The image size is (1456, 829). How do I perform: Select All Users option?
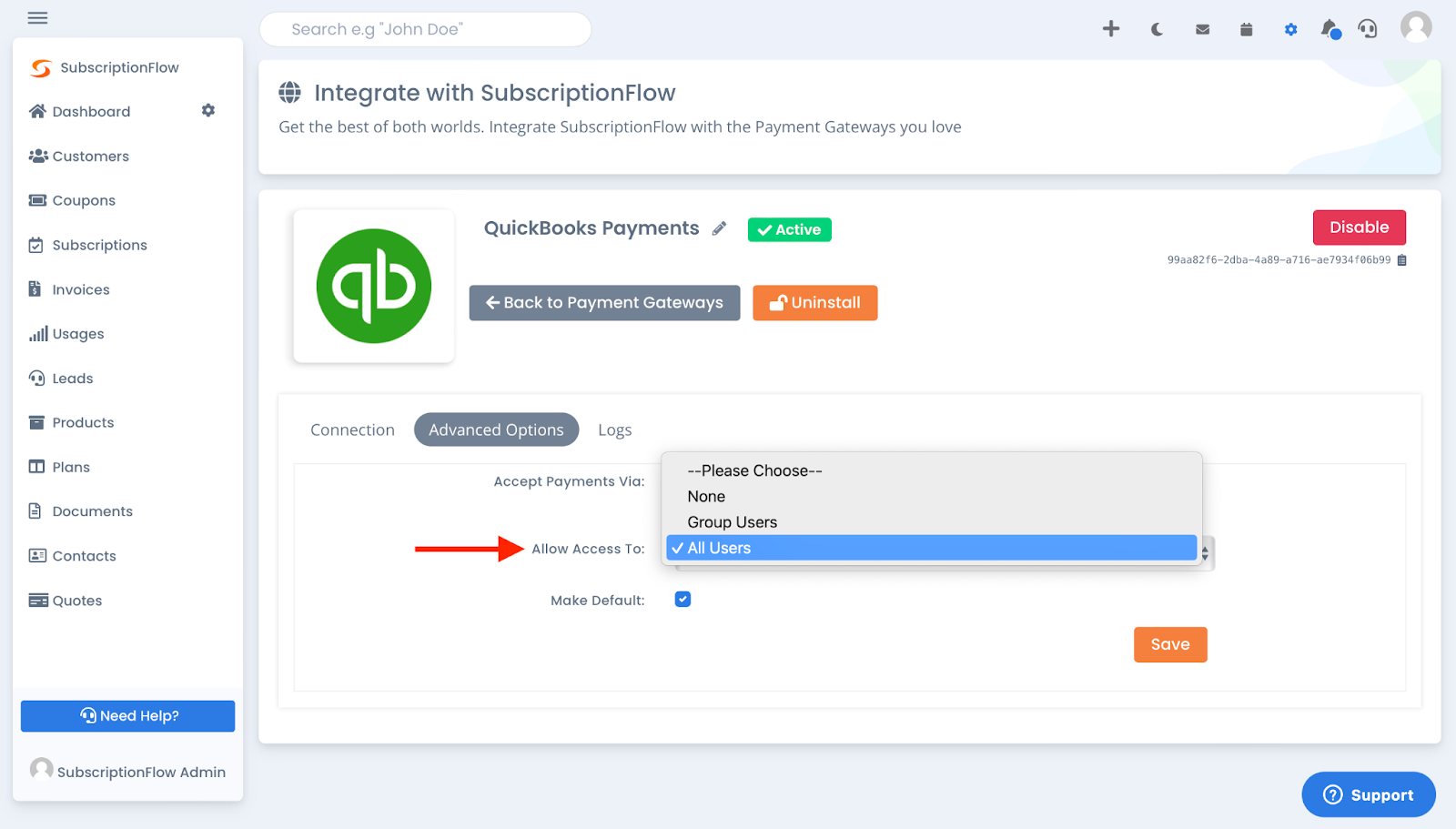[x=932, y=548]
